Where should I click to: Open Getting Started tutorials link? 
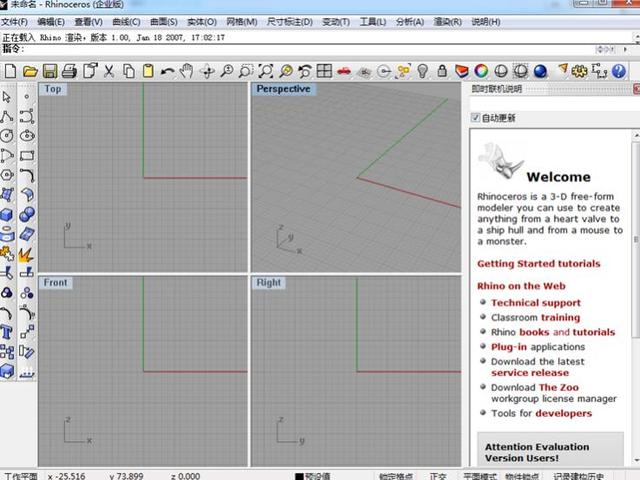pos(538,264)
